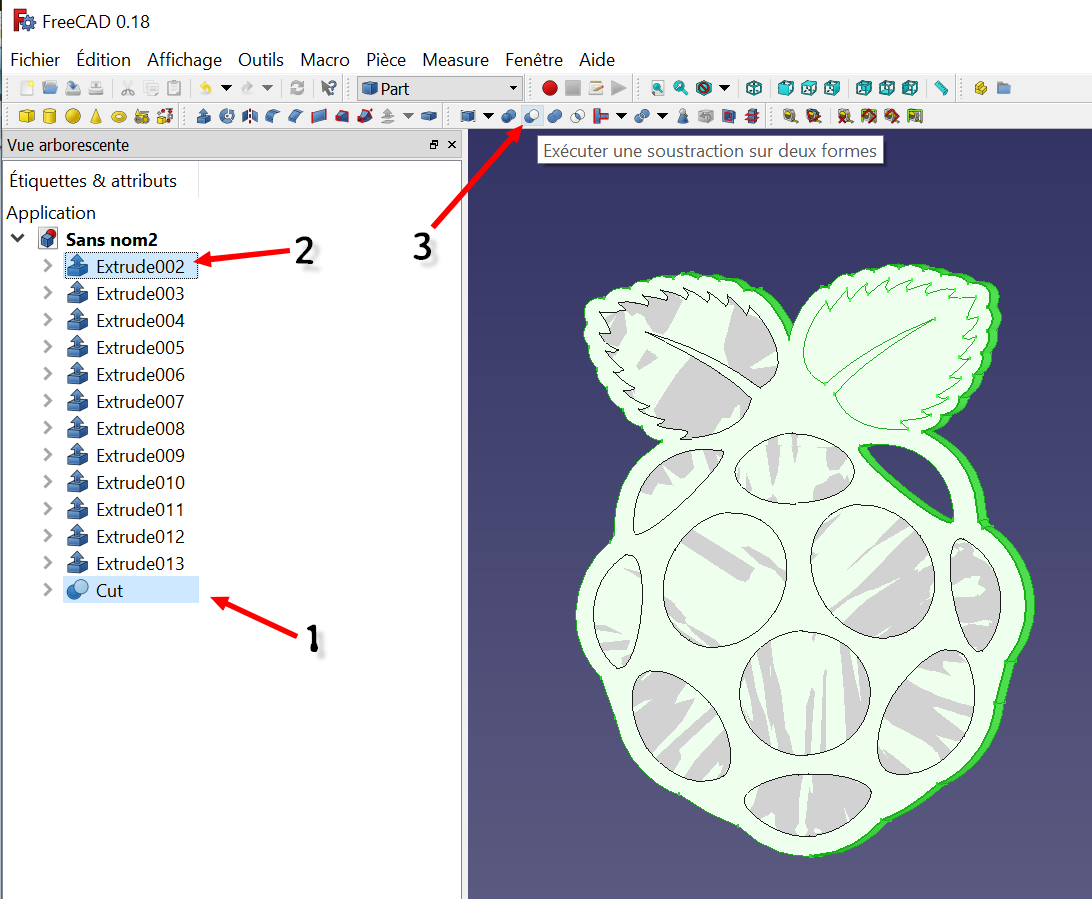The height and width of the screenshot is (899, 1092).
Task: Click the boolean Cut subtraction icon
Action: [531, 116]
